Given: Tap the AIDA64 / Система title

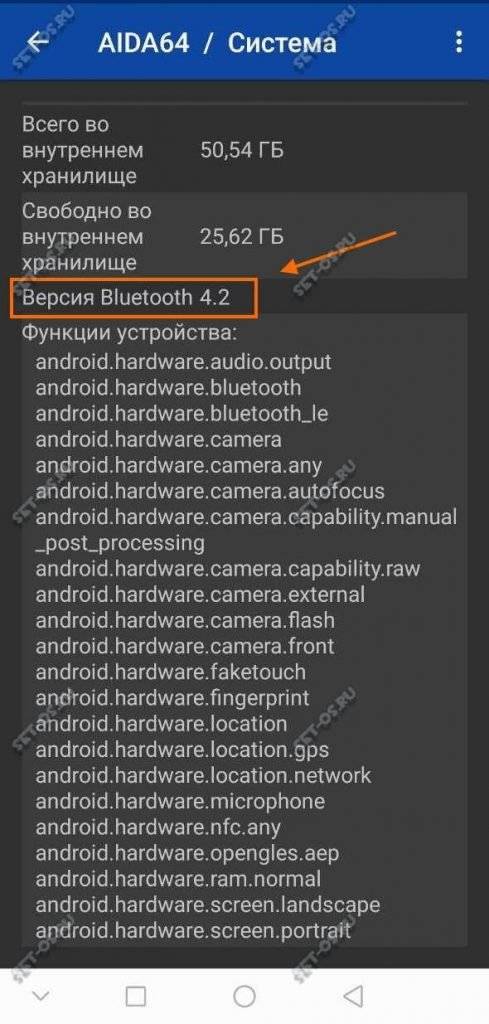Looking at the screenshot, I should (217, 43).
